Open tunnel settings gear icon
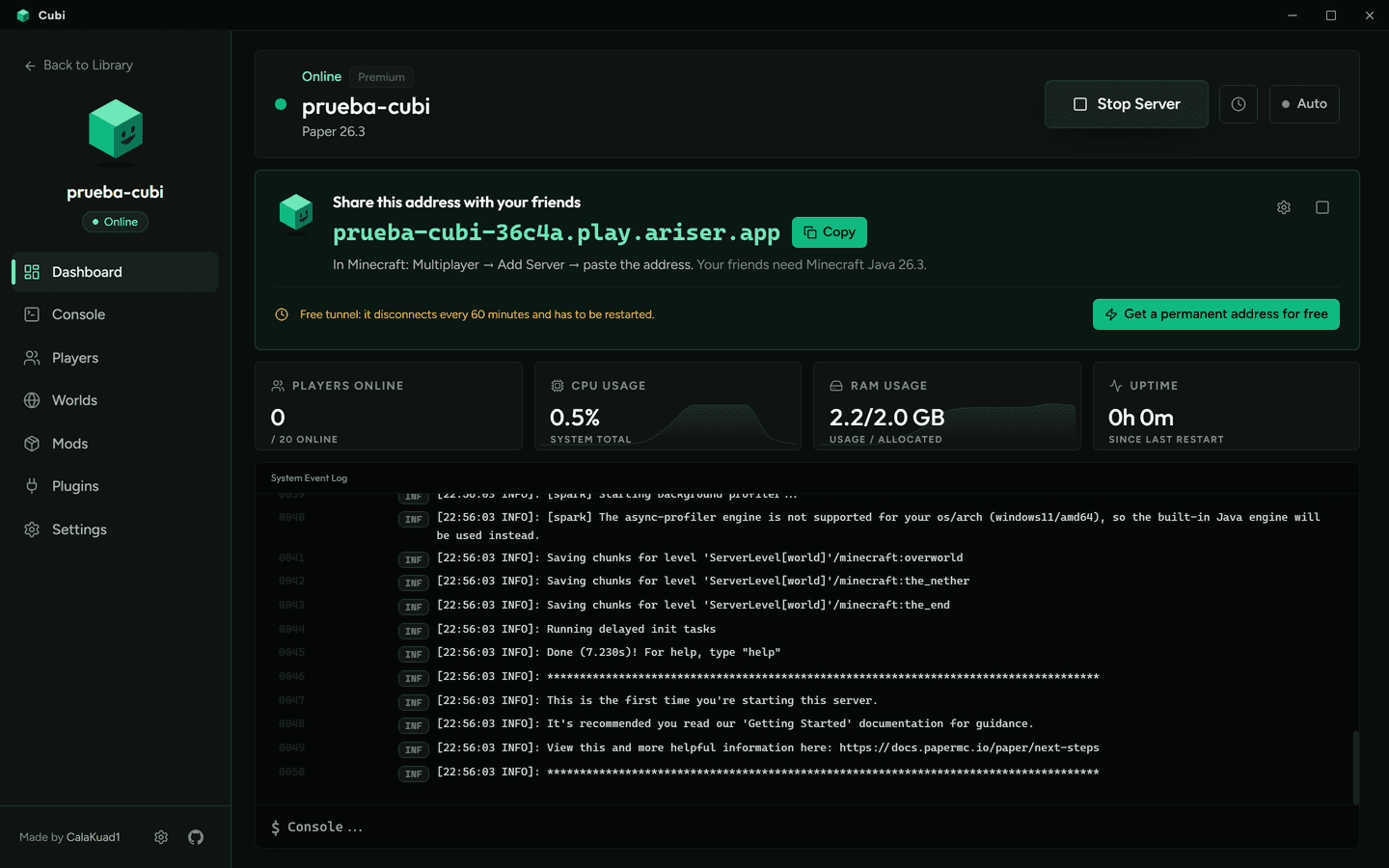This screenshot has width=1389, height=868. tap(1284, 207)
